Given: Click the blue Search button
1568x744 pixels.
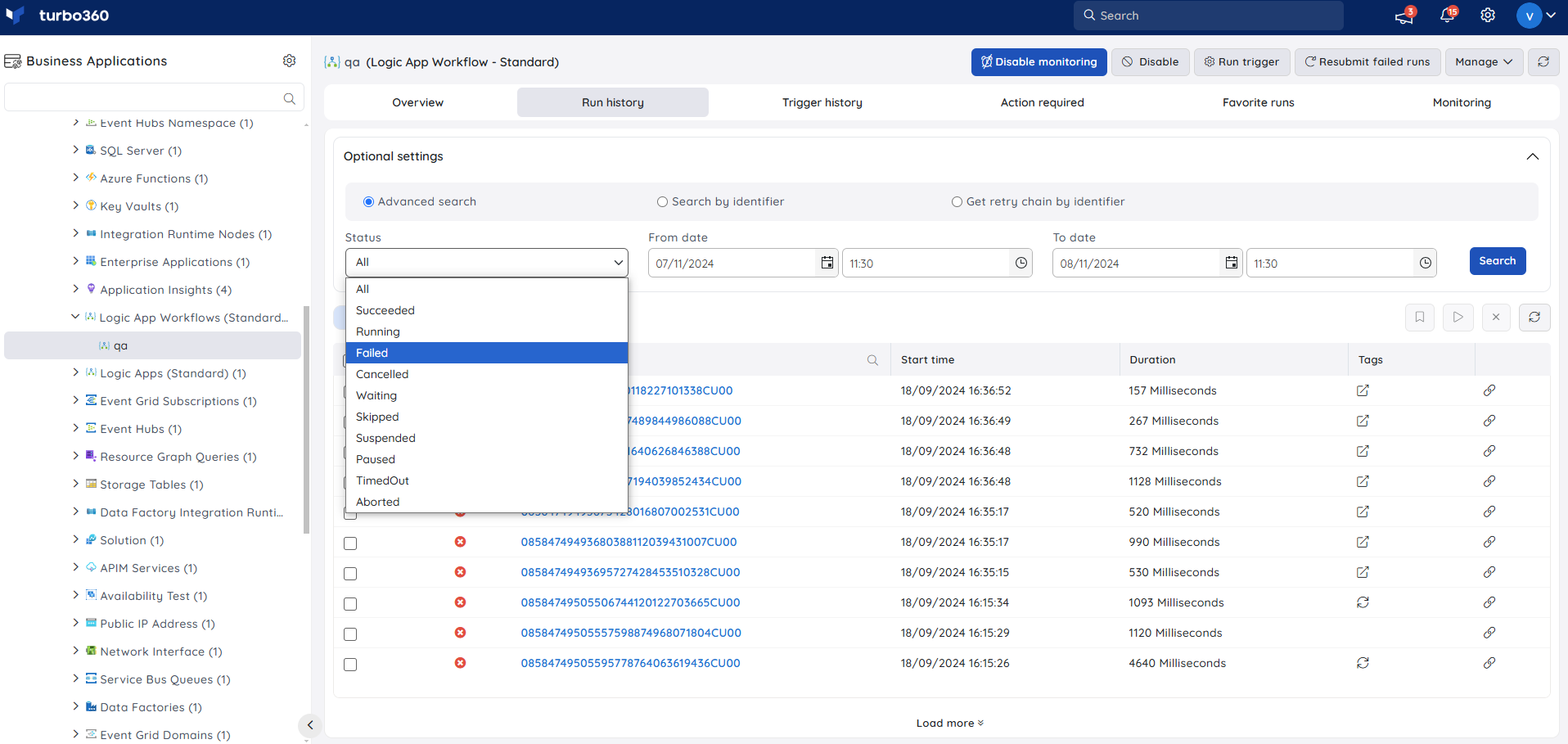Looking at the screenshot, I should click(x=1497, y=261).
